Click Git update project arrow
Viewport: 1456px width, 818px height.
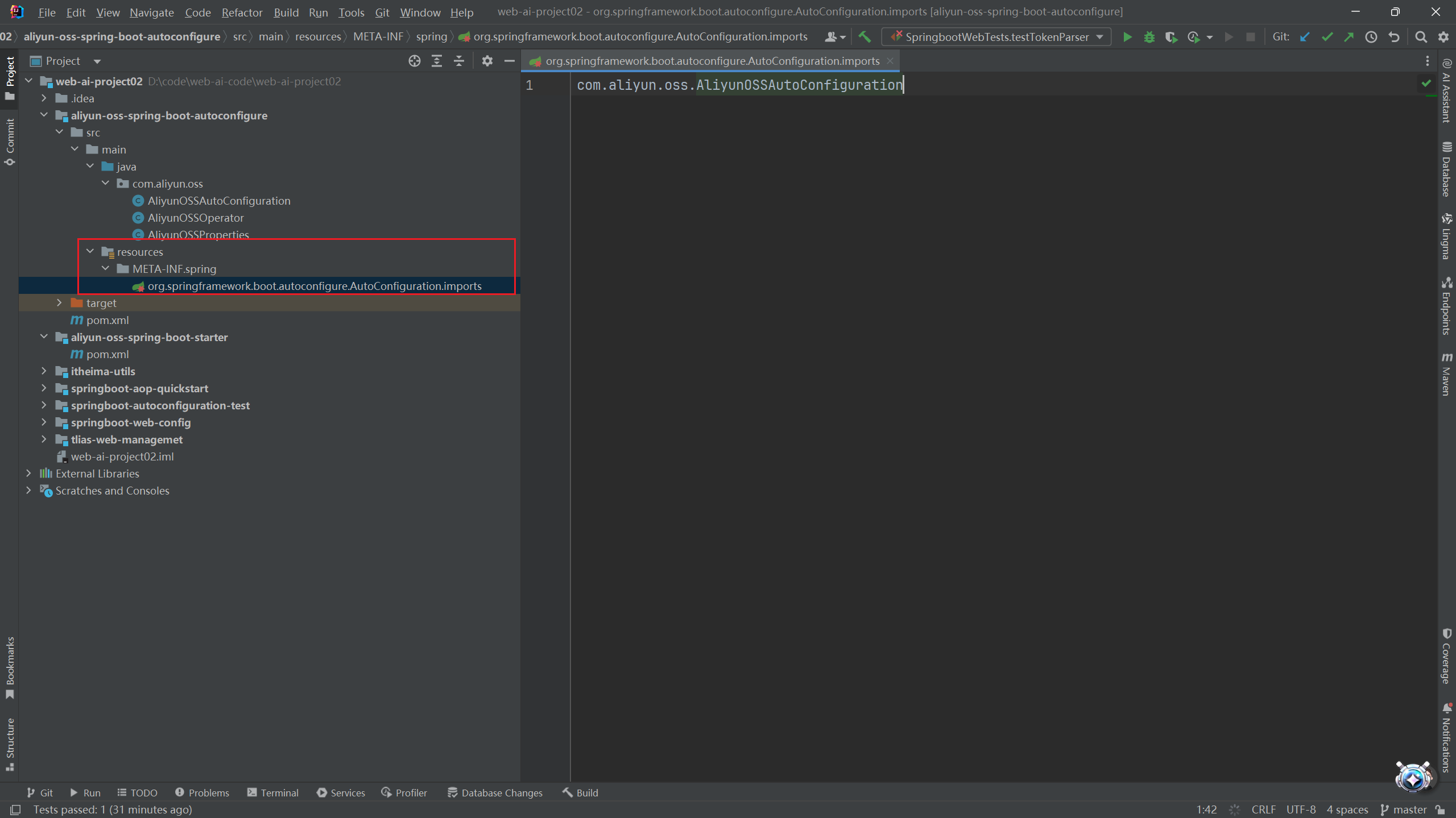(1305, 37)
